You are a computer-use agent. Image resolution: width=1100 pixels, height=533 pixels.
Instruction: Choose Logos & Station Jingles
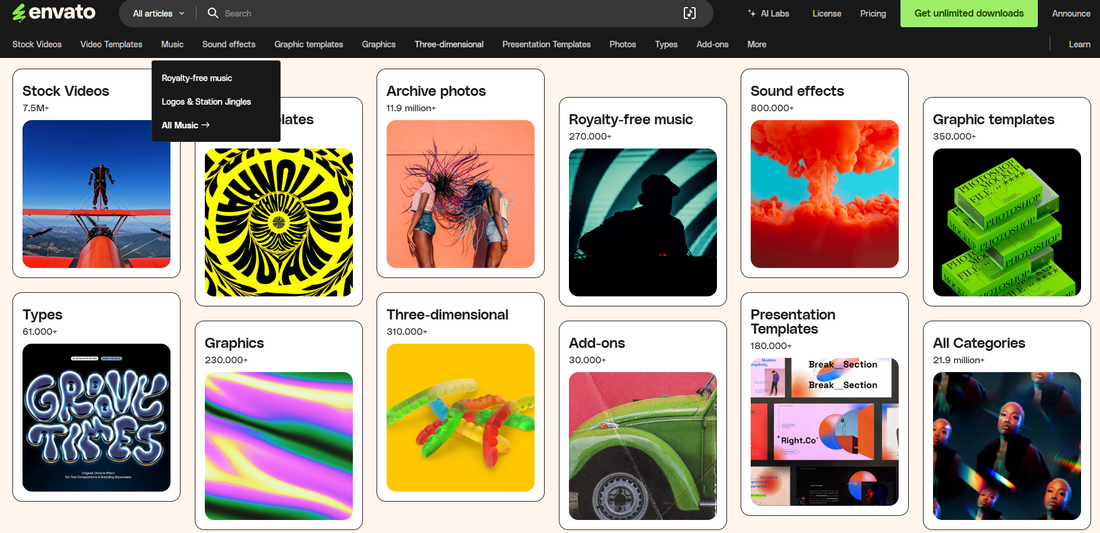tap(206, 102)
